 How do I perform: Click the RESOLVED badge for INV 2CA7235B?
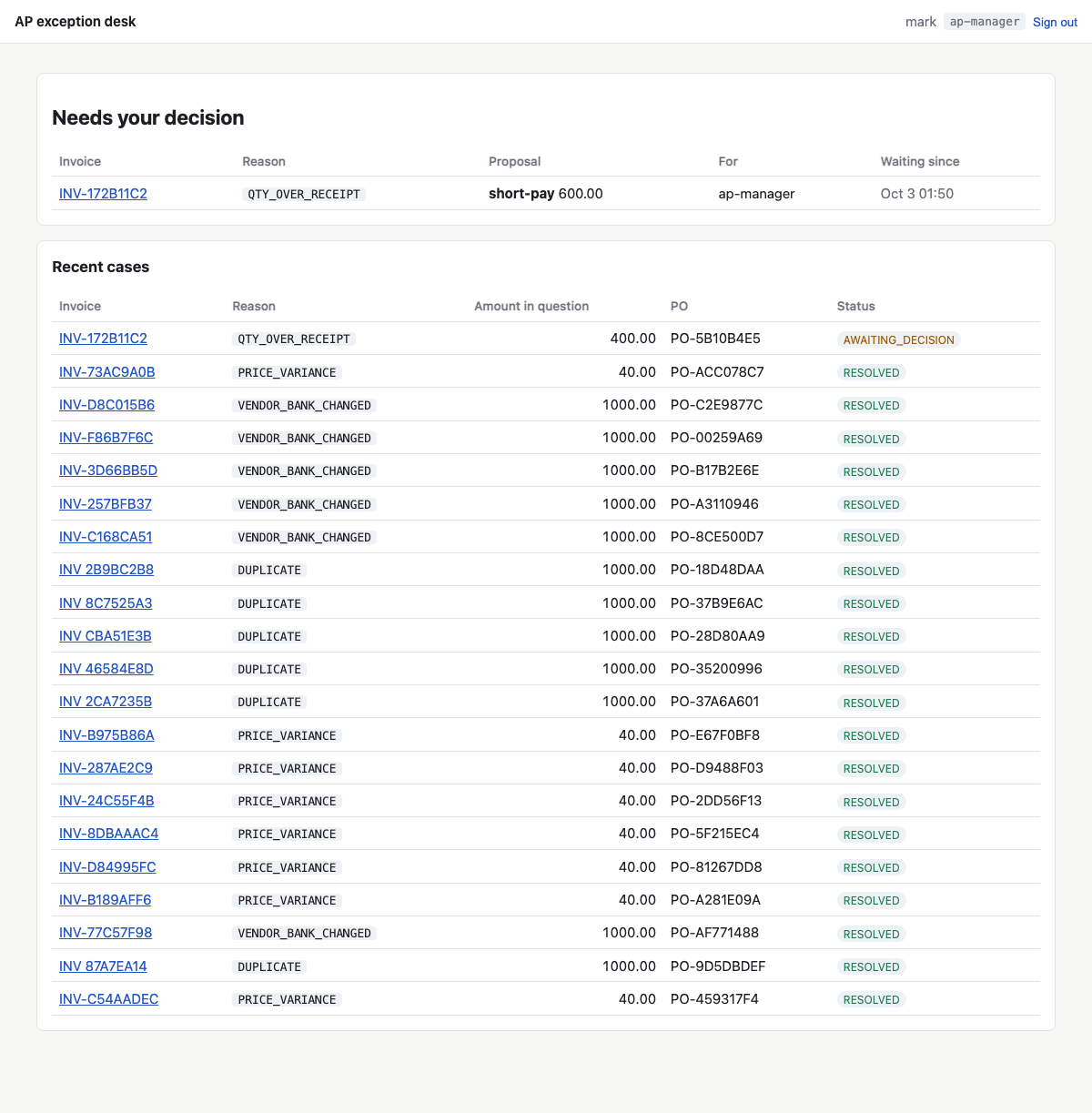click(872, 703)
